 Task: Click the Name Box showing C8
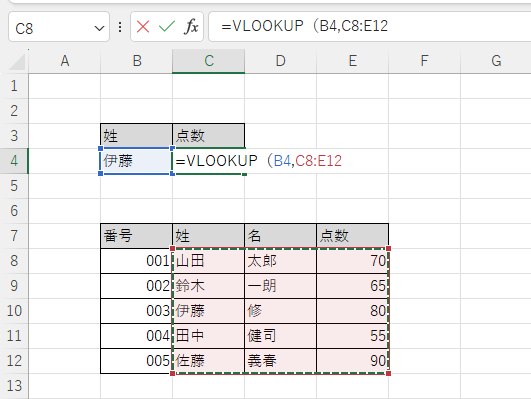[59, 27]
